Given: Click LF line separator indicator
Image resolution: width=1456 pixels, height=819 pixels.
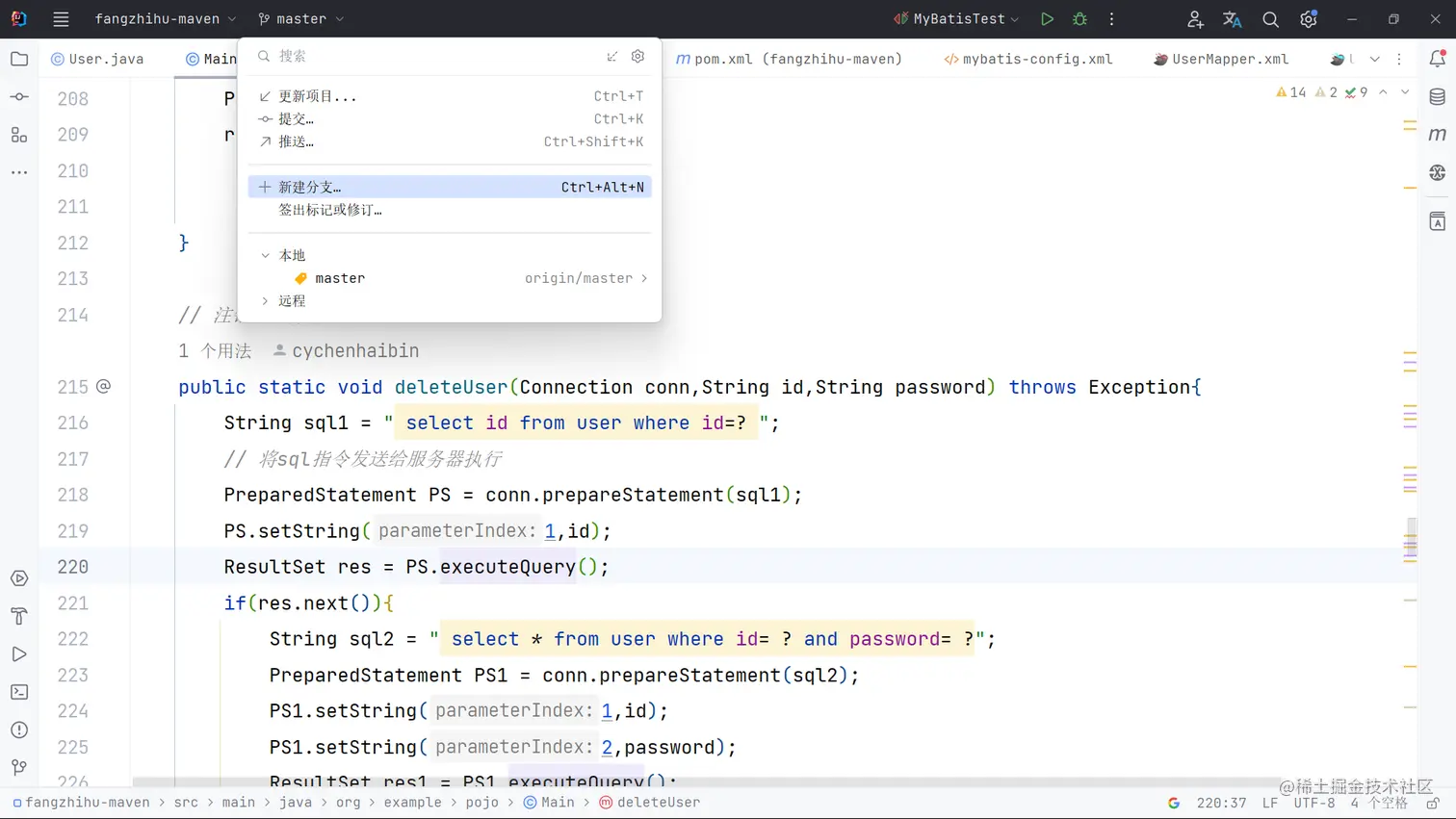Looking at the screenshot, I should point(1270,803).
